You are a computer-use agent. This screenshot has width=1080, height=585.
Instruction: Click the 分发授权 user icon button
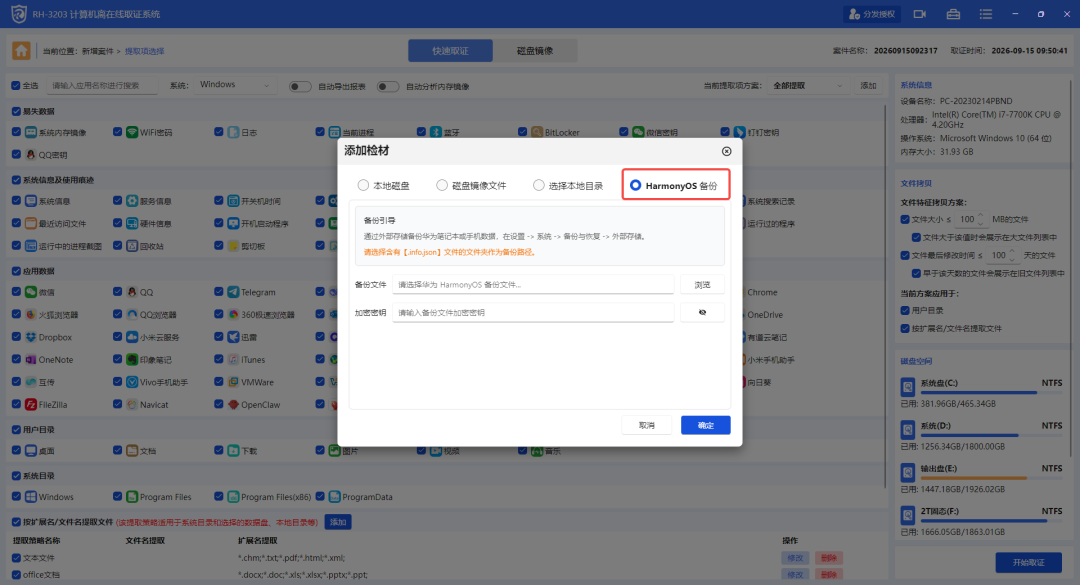[872, 14]
